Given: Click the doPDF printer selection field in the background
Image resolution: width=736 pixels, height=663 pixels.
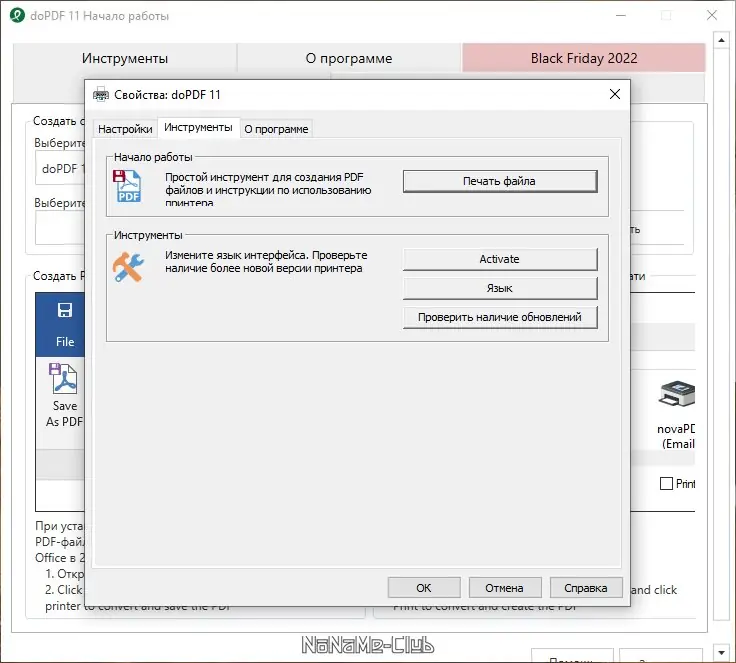Looking at the screenshot, I should pos(60,168).
